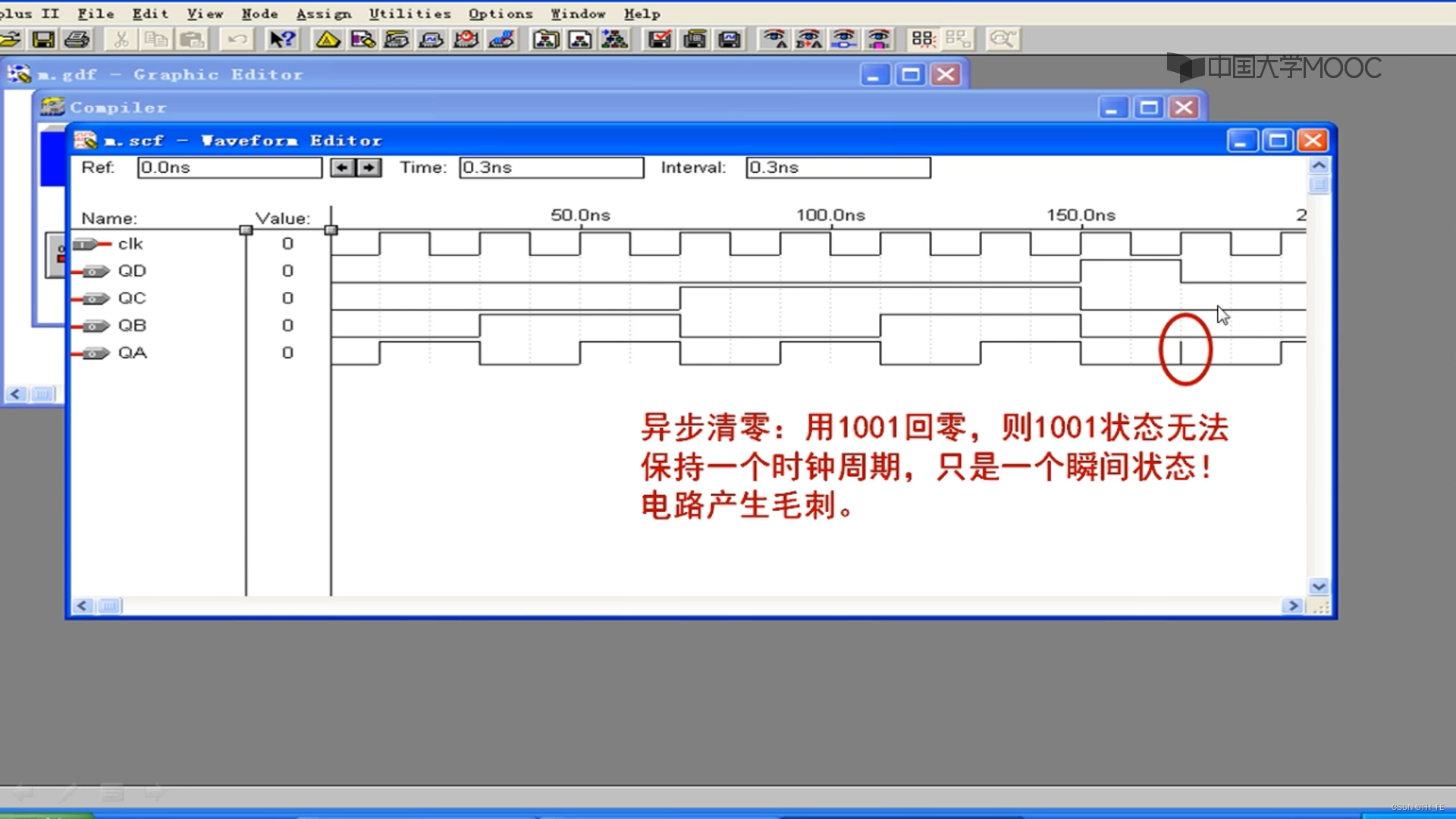Viewport: 1456px width, 819px height.
Task: Open the floorplan editor toolbar icon
Action: click(362, 39)
